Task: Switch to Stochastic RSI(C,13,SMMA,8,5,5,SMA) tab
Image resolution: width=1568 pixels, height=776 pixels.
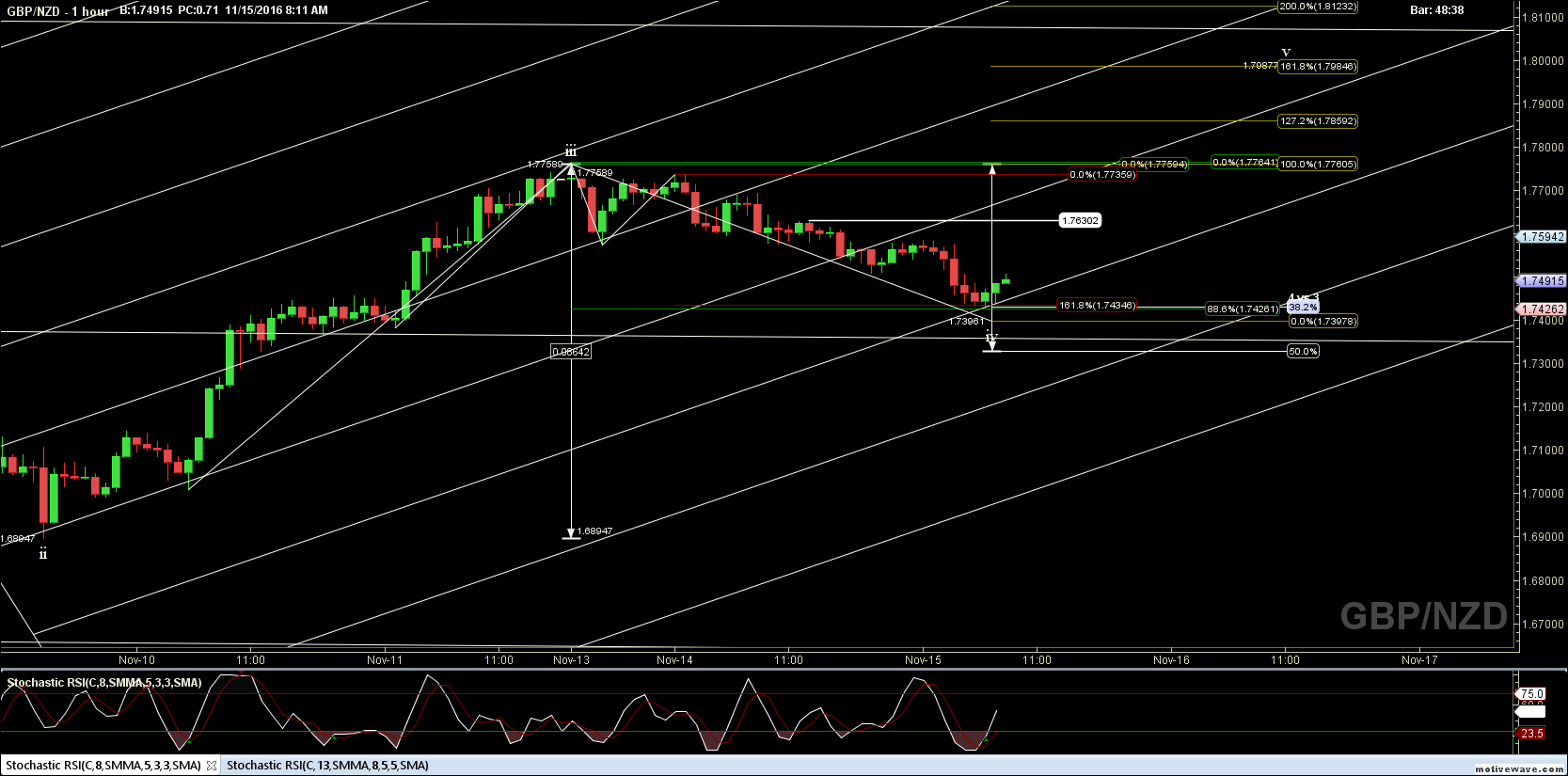Action: pyautogui.click(x=327, y=766)
